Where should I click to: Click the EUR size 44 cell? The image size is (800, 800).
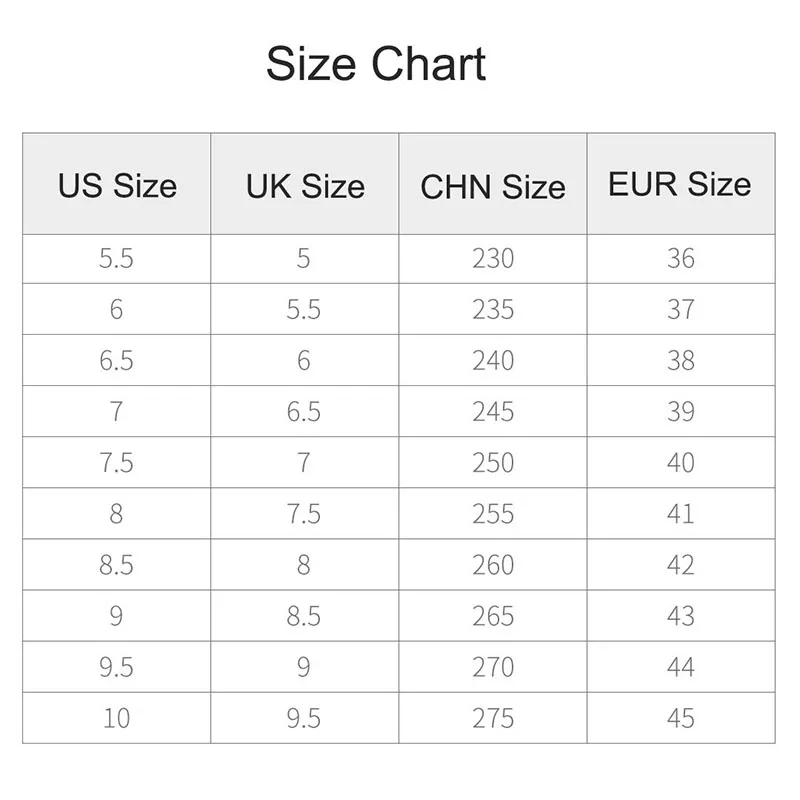point(680,667)
